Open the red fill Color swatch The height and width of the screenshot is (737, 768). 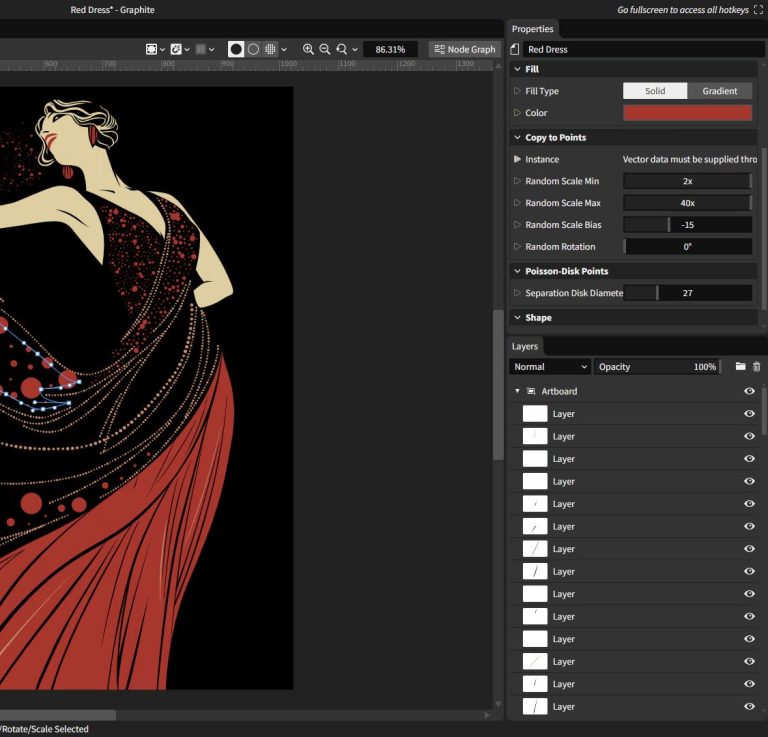click(x=687, y=113)
